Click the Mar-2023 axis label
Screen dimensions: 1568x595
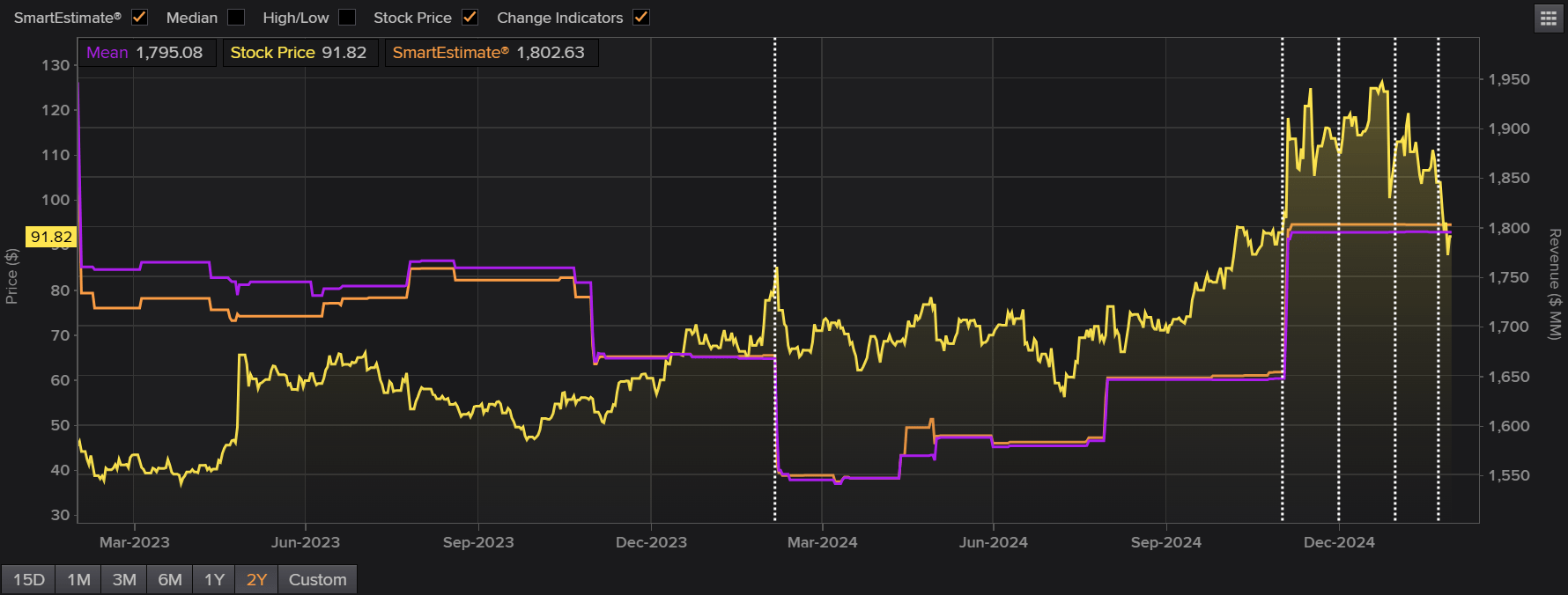click(x=134, y=542)
